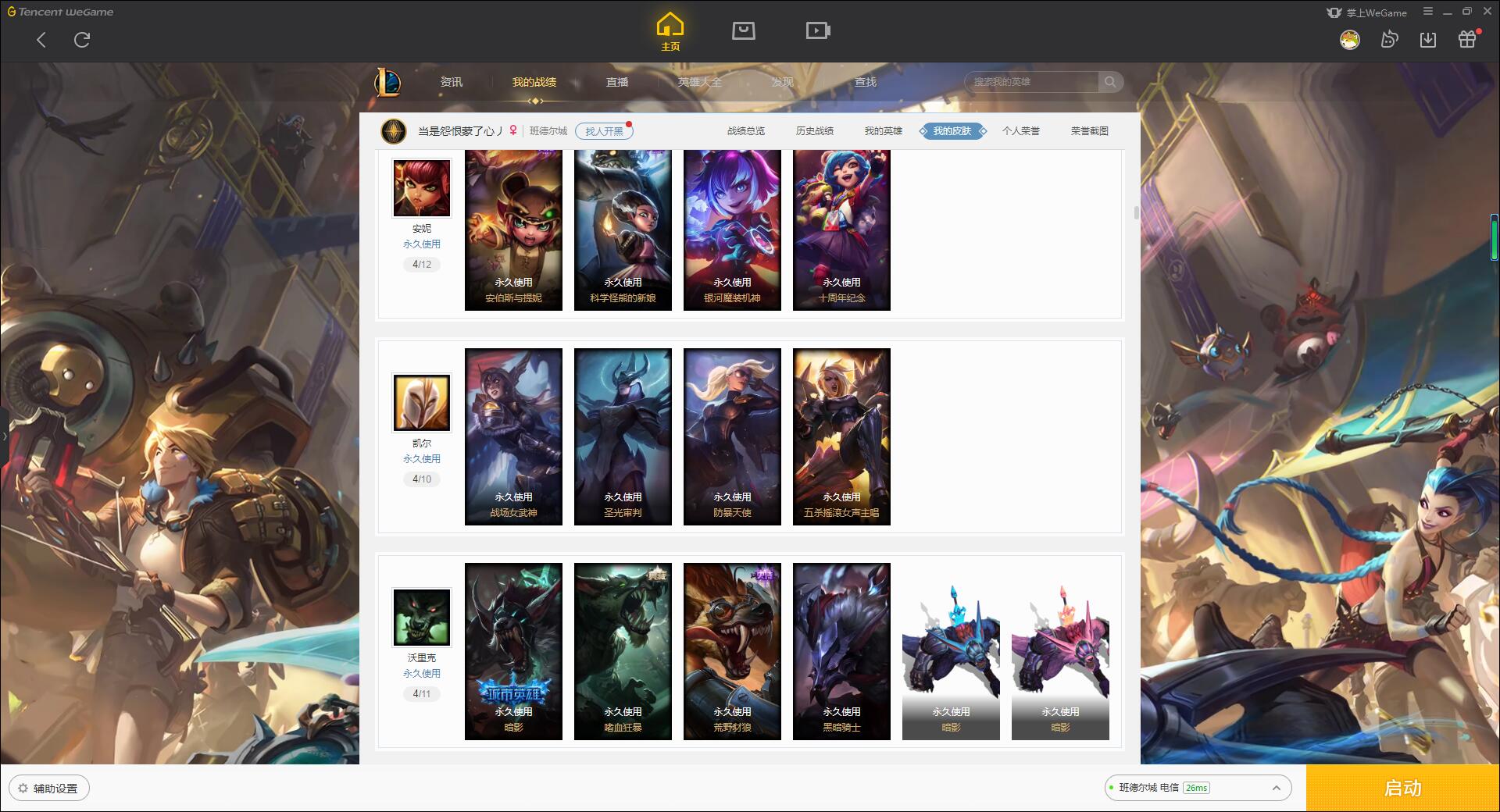This screenshot has height=812, width=1500.
Task: Click the search magnifier icon
Action: click(1110, 82)
